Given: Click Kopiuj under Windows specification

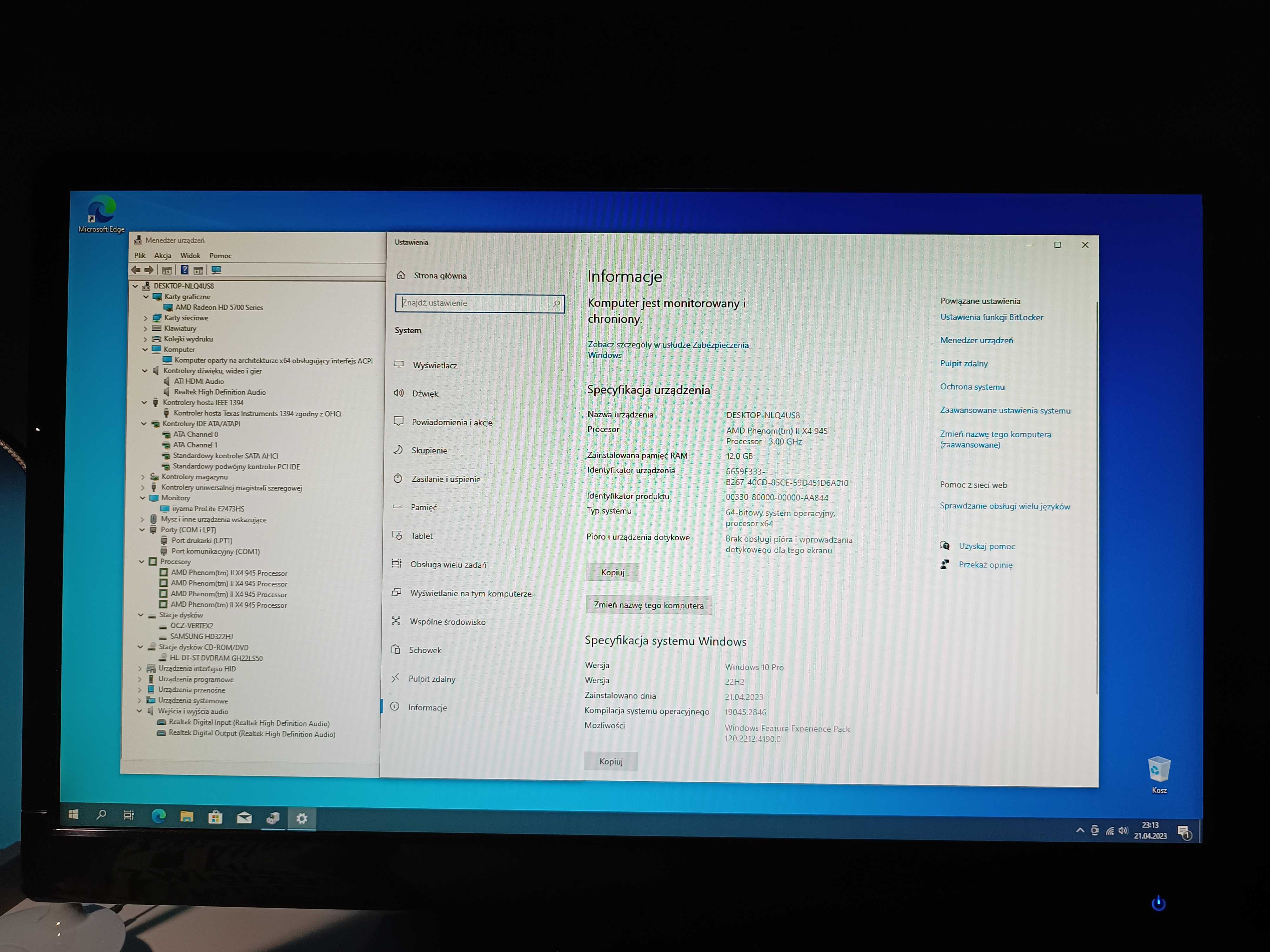Looking at the screenshot, I should [611, 762].
